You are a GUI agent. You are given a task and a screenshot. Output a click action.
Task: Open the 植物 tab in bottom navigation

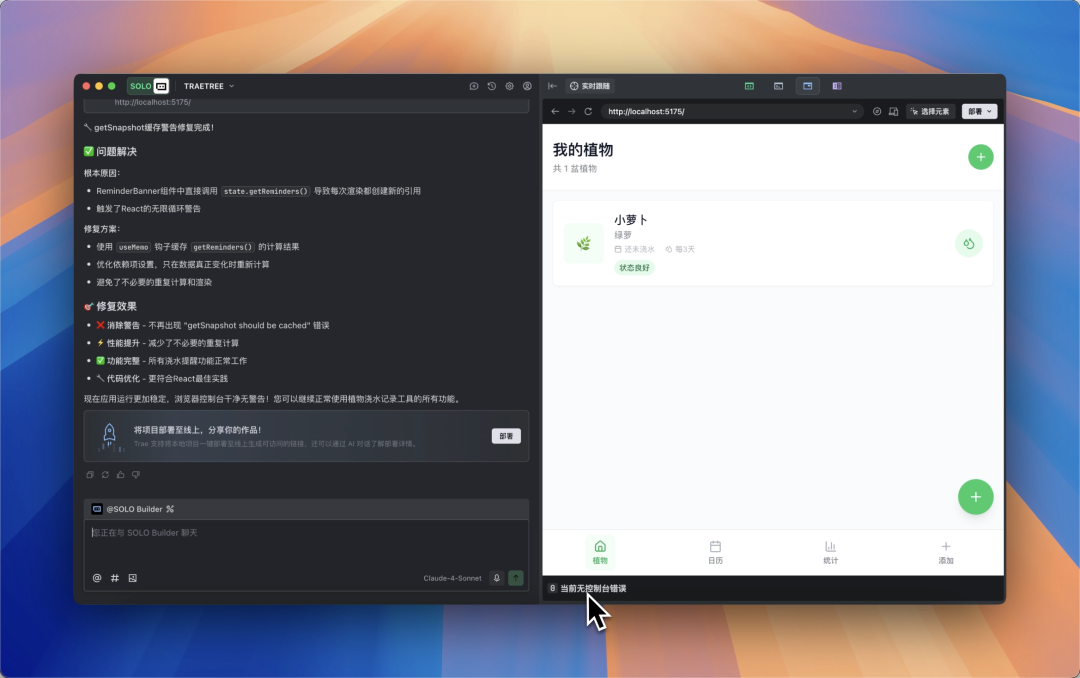[600, 552]
